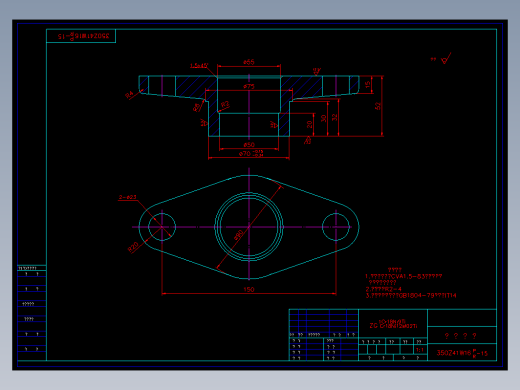The image size is (520, 390).
Task: Click the 350Z41W16P-15 drawing number in title block
Action: (462, 353)
